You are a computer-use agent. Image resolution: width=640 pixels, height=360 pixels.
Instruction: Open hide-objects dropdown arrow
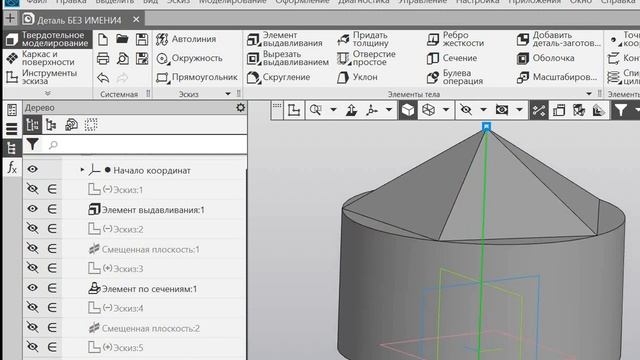pyautogui.click(x=483, y=110)
